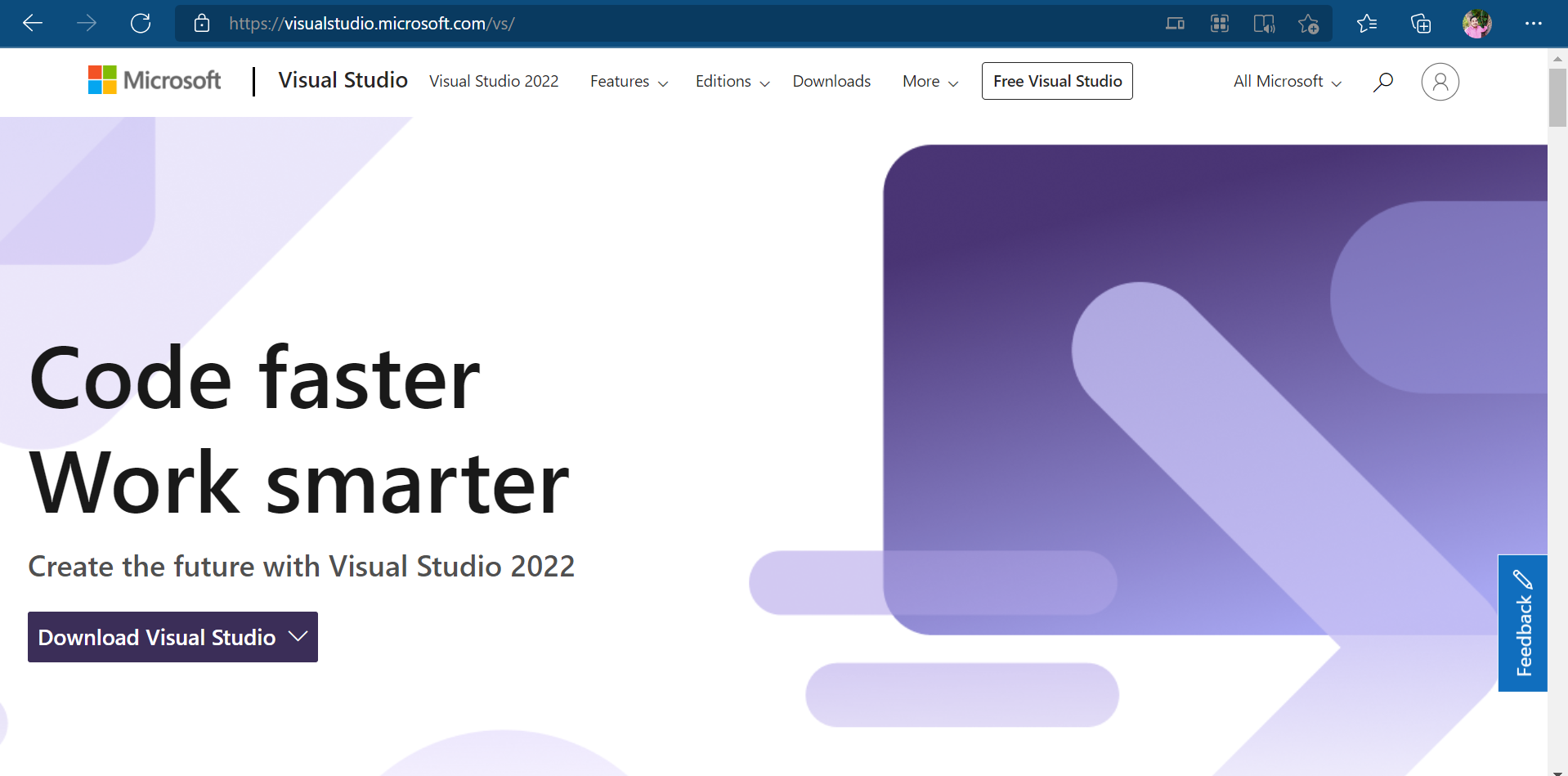Open browser Settings and more menu
Screen dimensions: 1568x776
(x=1534, y=24)
